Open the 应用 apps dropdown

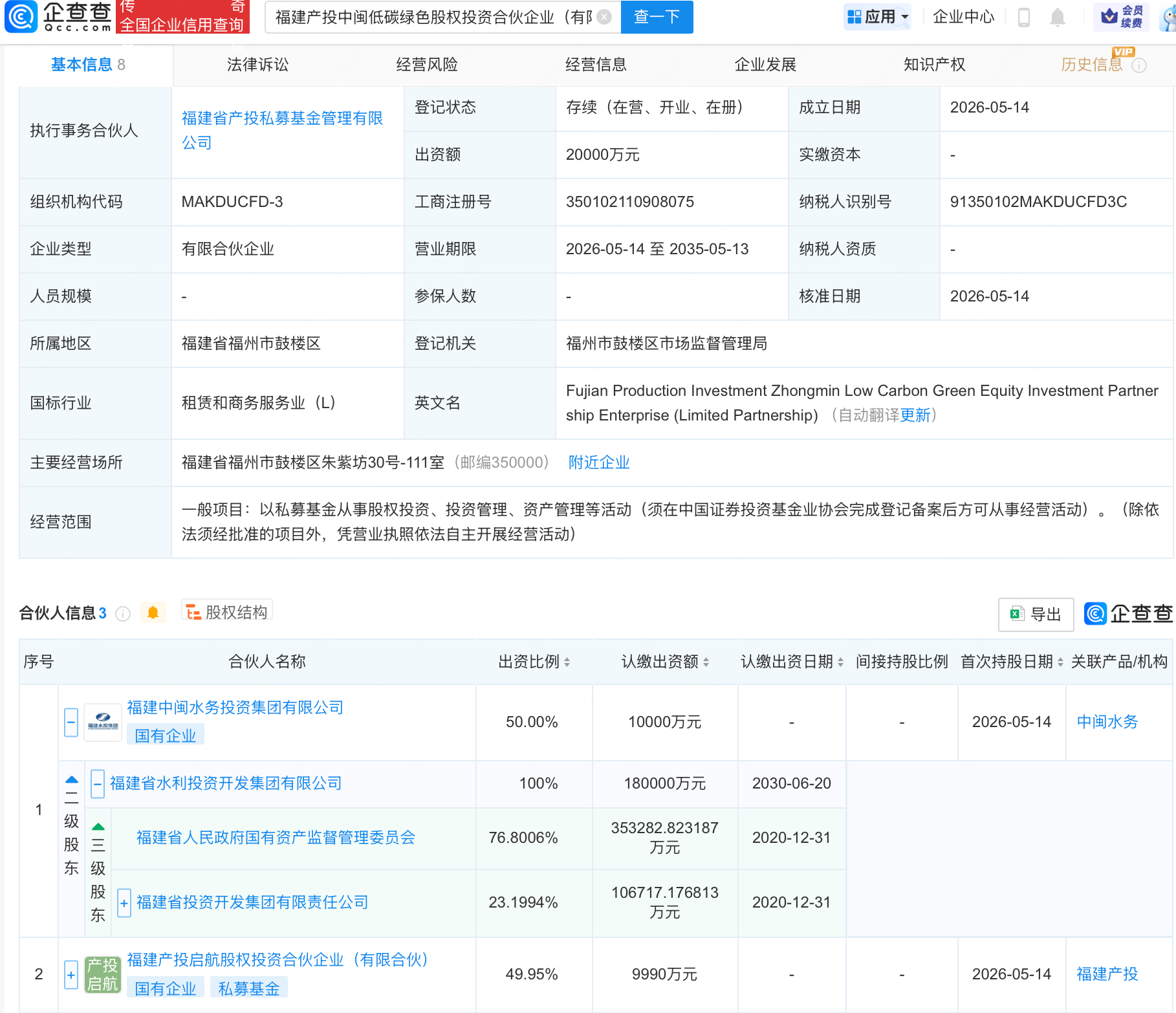click(x=878, y=17)
